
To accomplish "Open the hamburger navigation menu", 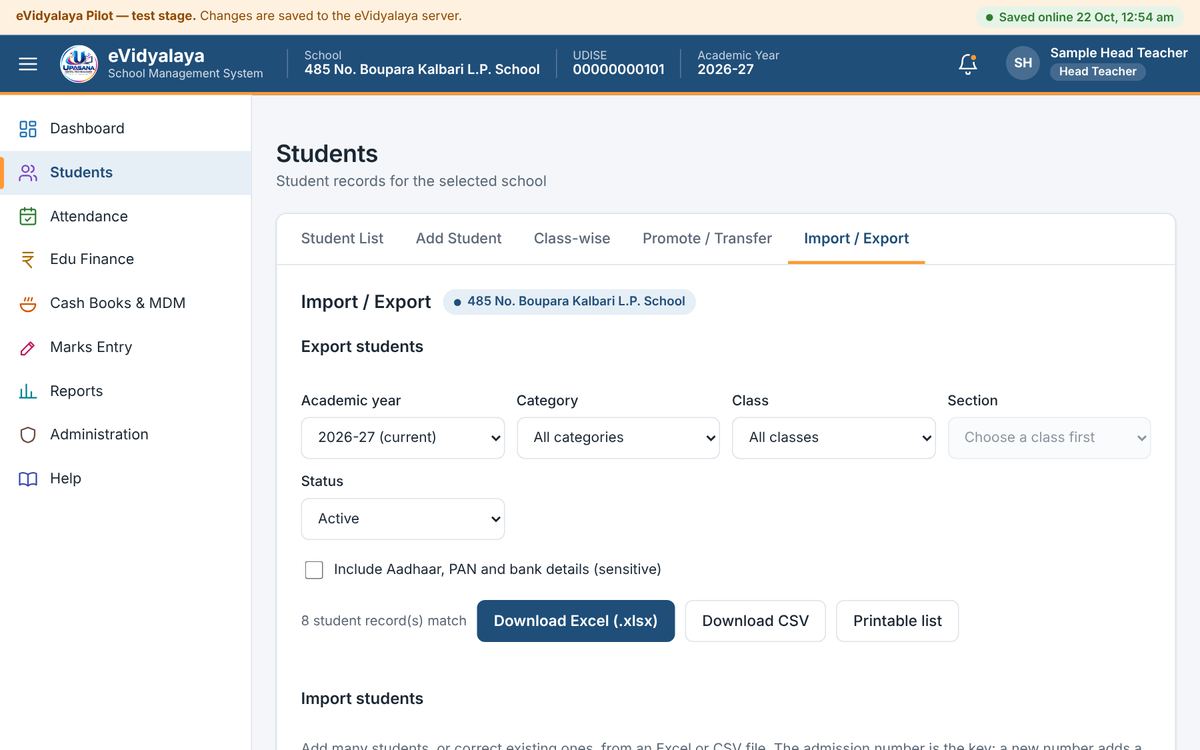I will tap(28, 64).
